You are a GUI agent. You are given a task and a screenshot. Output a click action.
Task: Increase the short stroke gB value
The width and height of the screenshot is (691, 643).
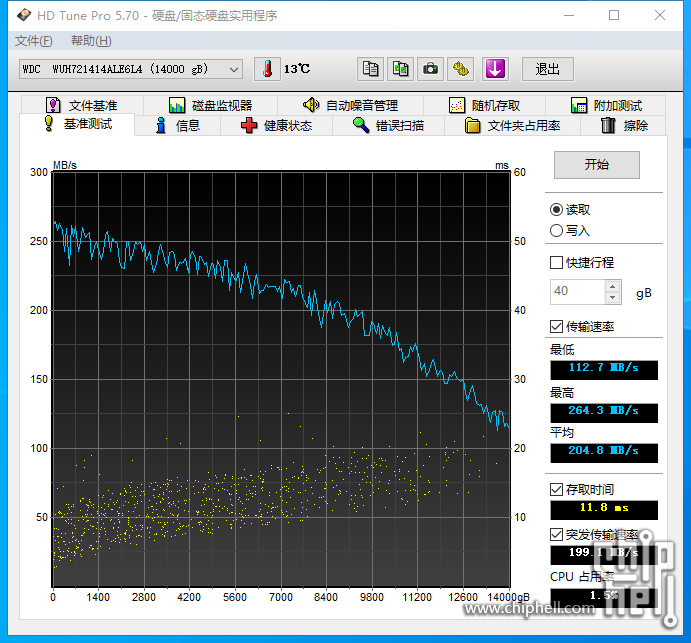tap(613, 286)
